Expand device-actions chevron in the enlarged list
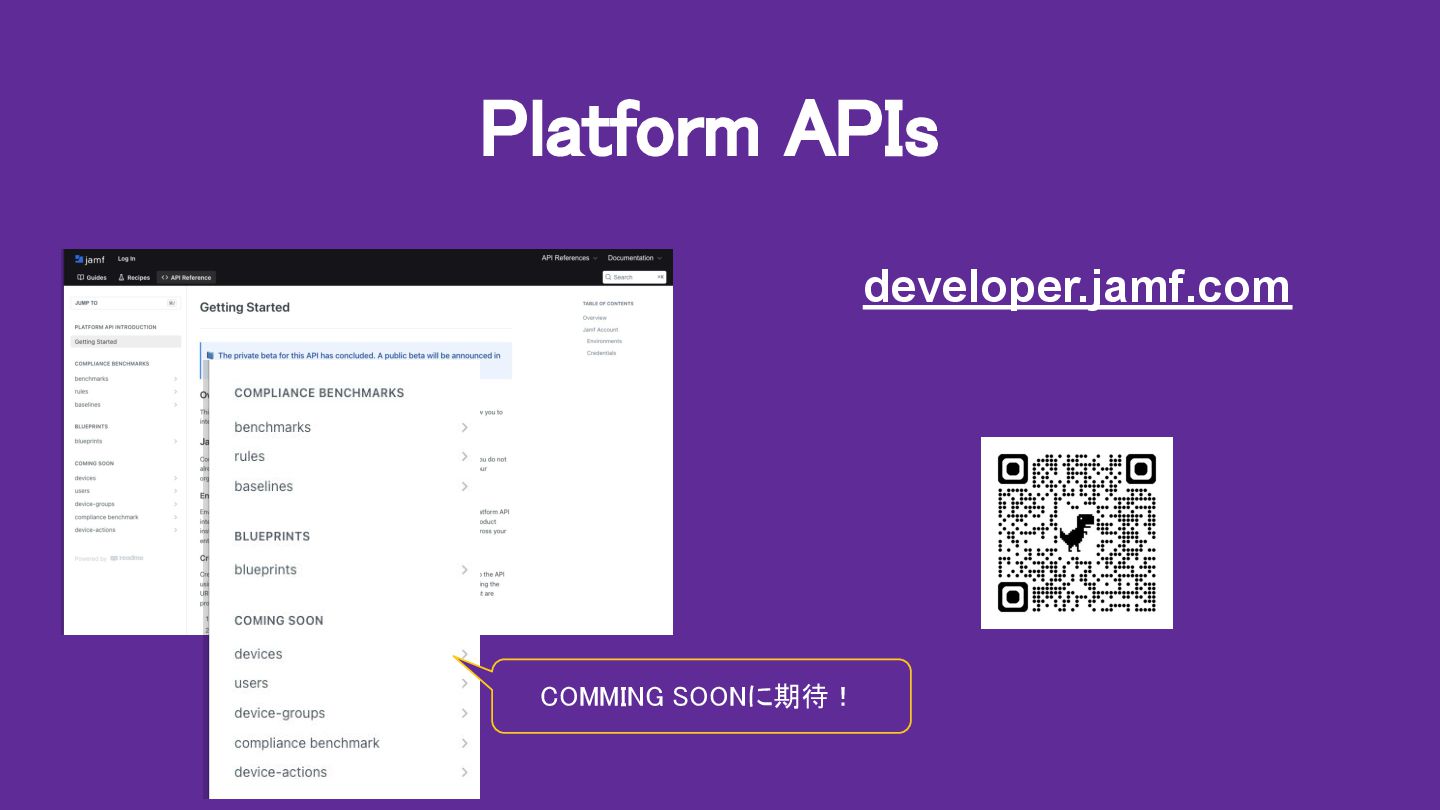 click(x=464, y=772)
